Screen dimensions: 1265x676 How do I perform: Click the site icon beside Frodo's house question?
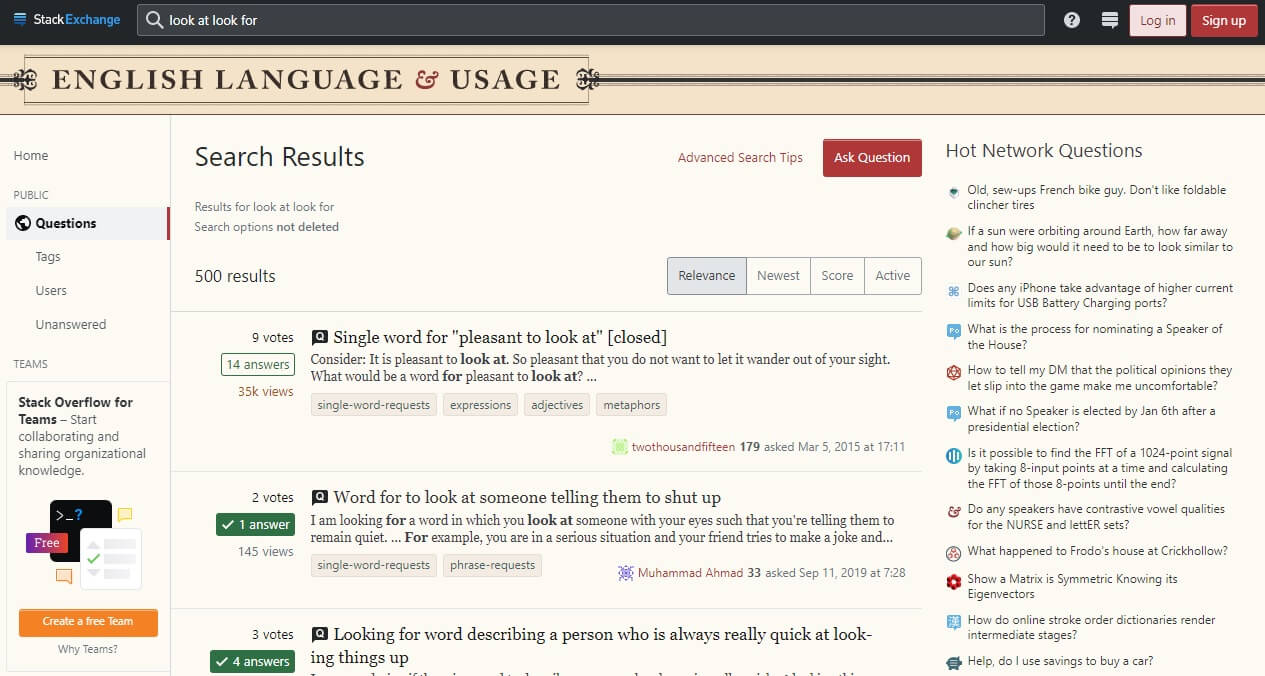click(954, 553)
